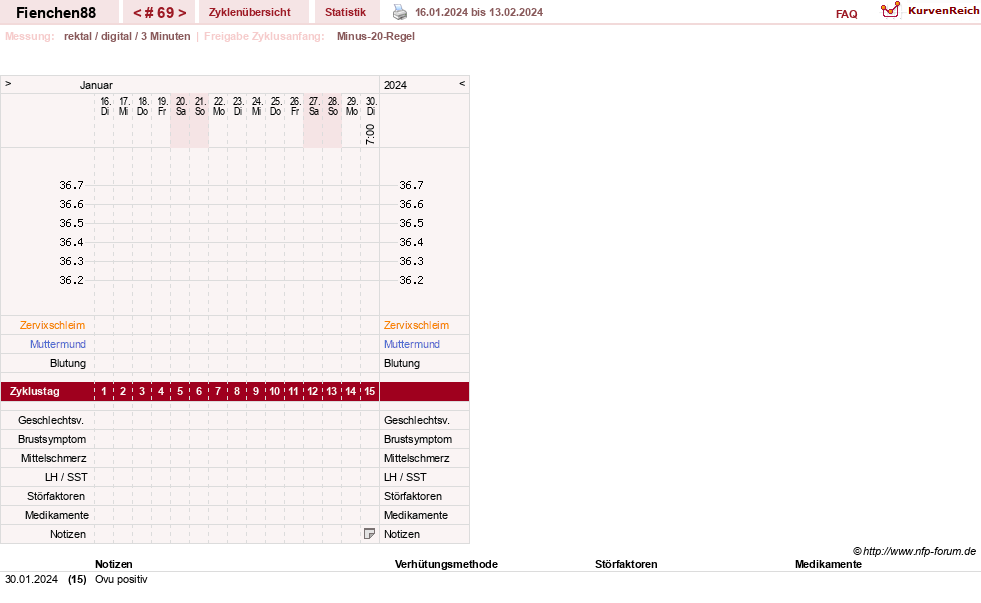Open the Zyklenübersicht tab
Image resolution: width=981 pixels, height=603 pixels.
point(250,12)
